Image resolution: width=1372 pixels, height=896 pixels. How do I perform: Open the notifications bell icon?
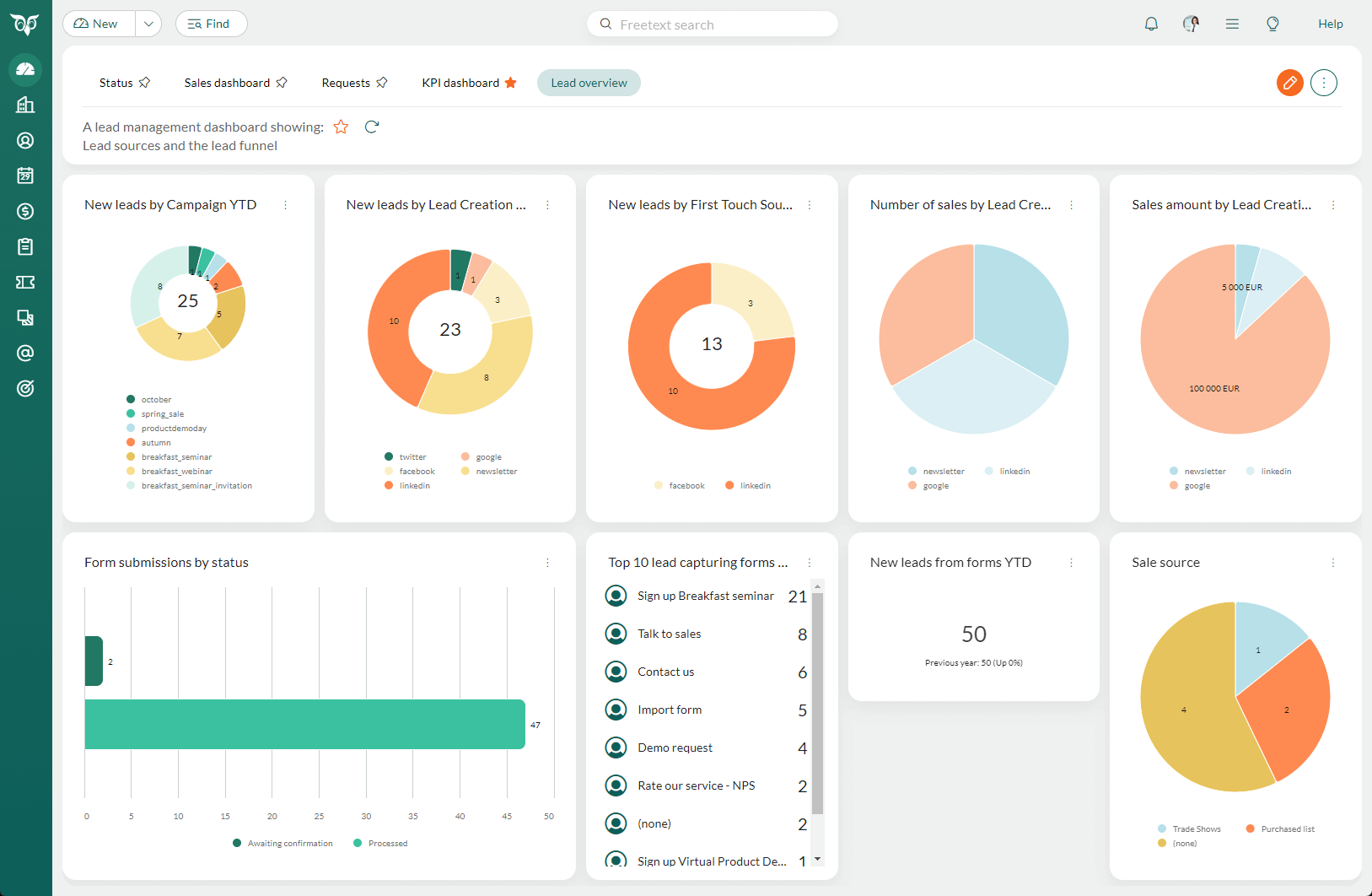point(1150,24)
